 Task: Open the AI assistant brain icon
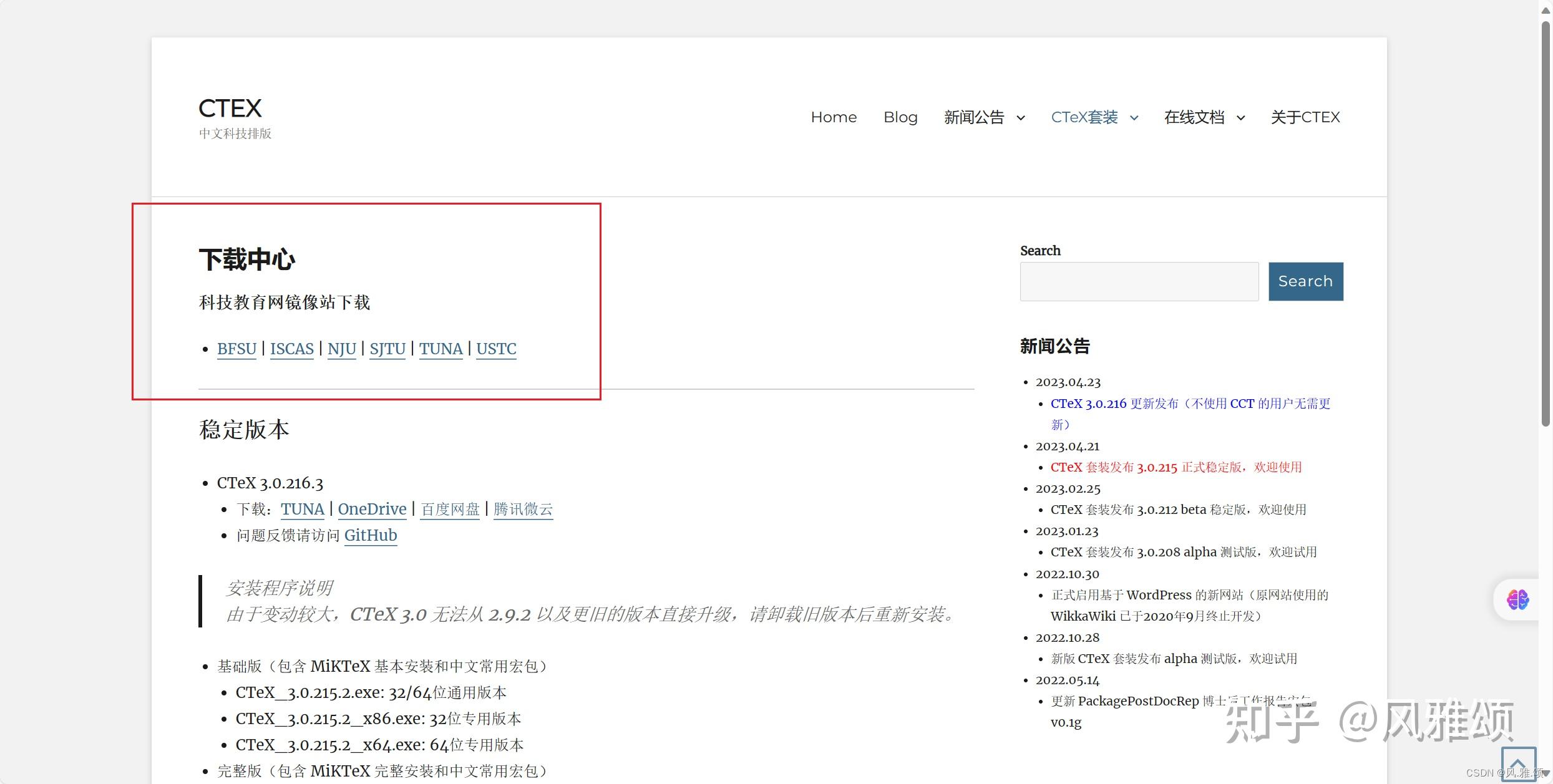pos(1517,599)
